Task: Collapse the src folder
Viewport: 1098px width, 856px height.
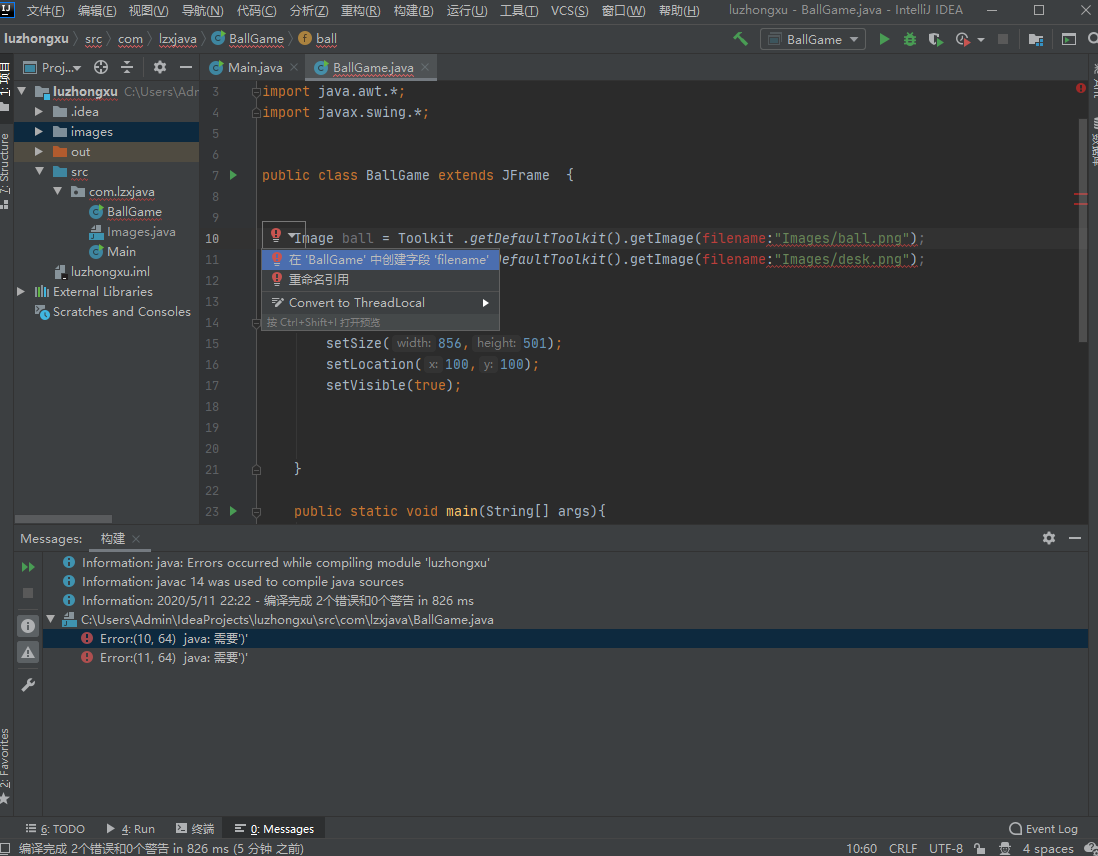Action: click(39, 172)
